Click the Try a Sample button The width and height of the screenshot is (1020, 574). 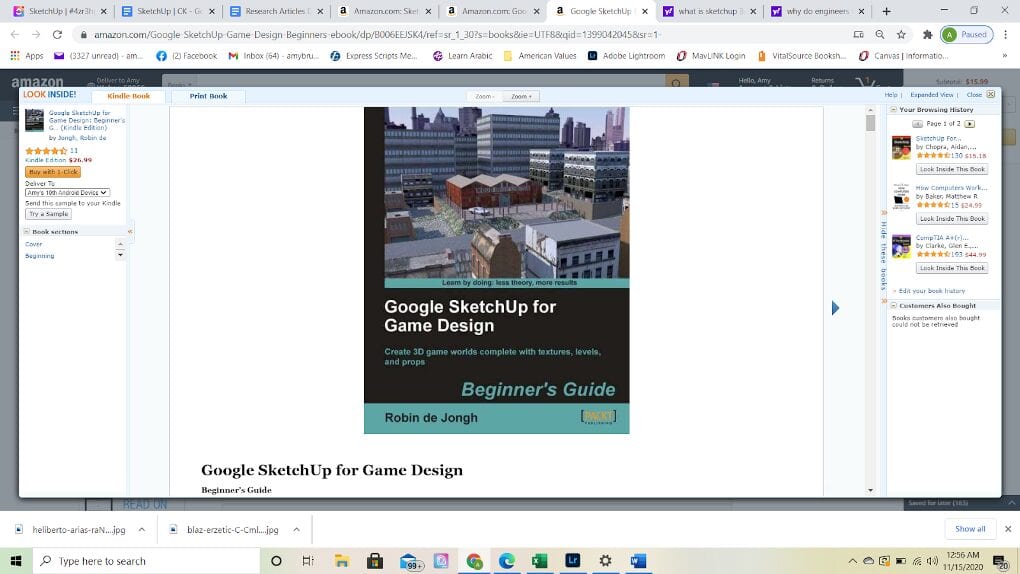click(x=48, y=213)
